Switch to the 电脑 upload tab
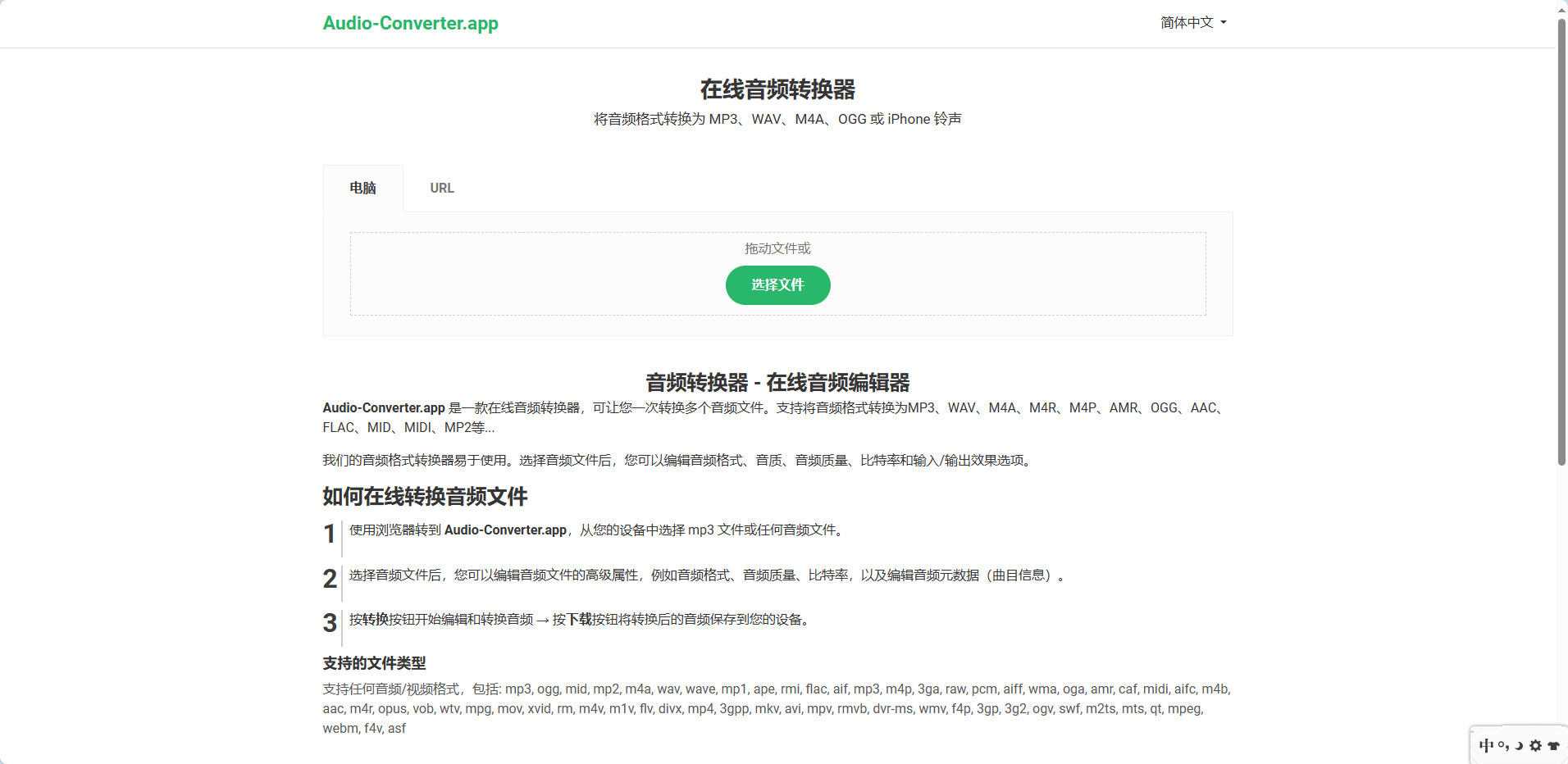This screenshot has height=764, width=1568. pyautogui.click(x=362, y=188)
